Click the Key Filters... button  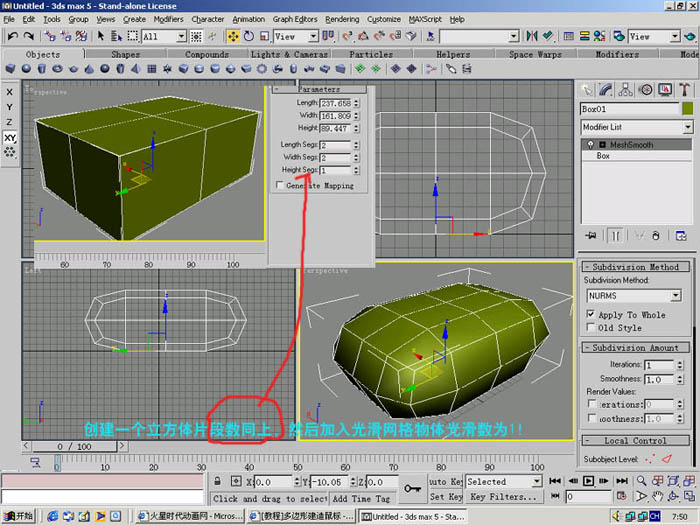tap(504, 496)
